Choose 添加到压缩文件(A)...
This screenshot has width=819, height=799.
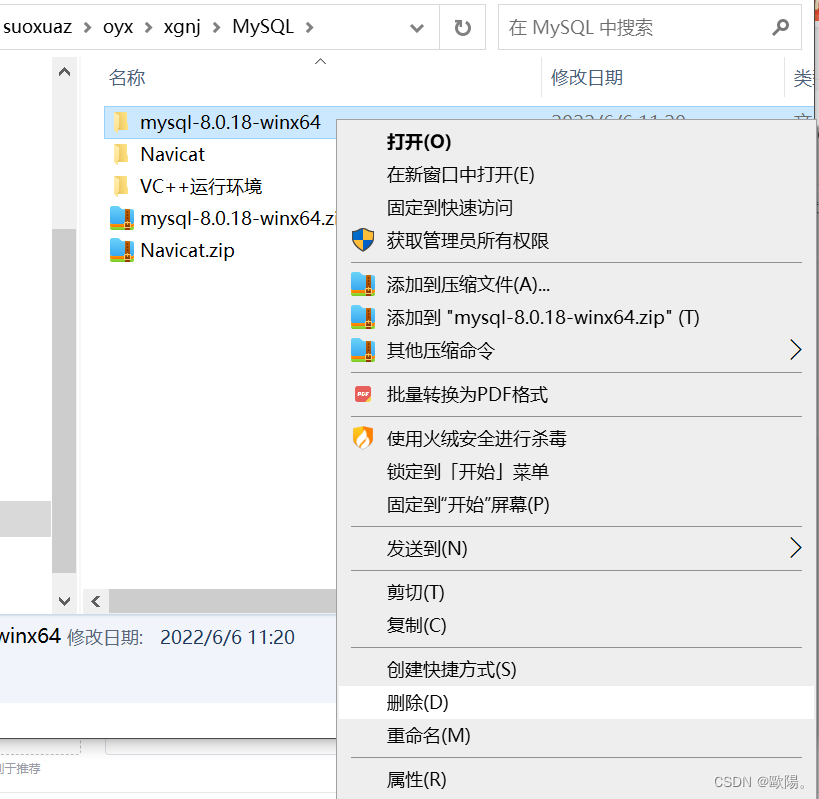click(x=576, y=285)
